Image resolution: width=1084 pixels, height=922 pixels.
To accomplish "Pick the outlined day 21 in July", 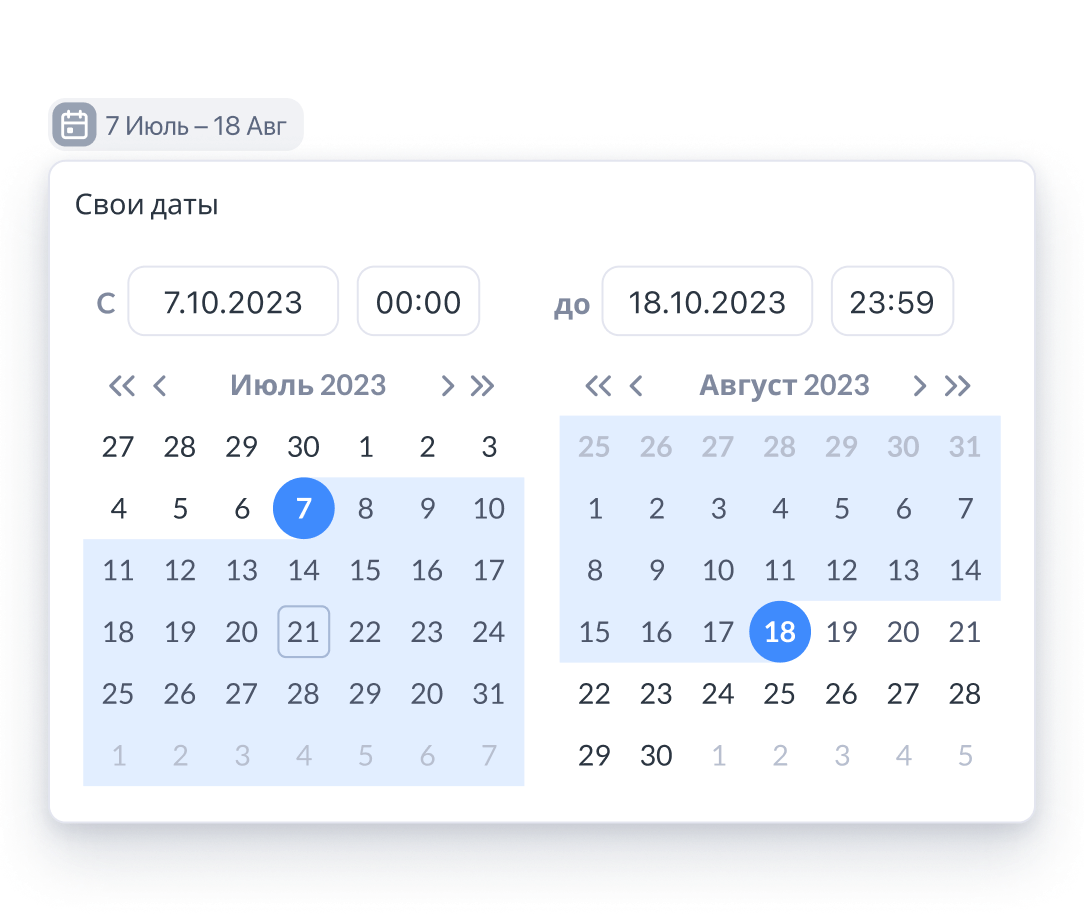I will (303, 632).
